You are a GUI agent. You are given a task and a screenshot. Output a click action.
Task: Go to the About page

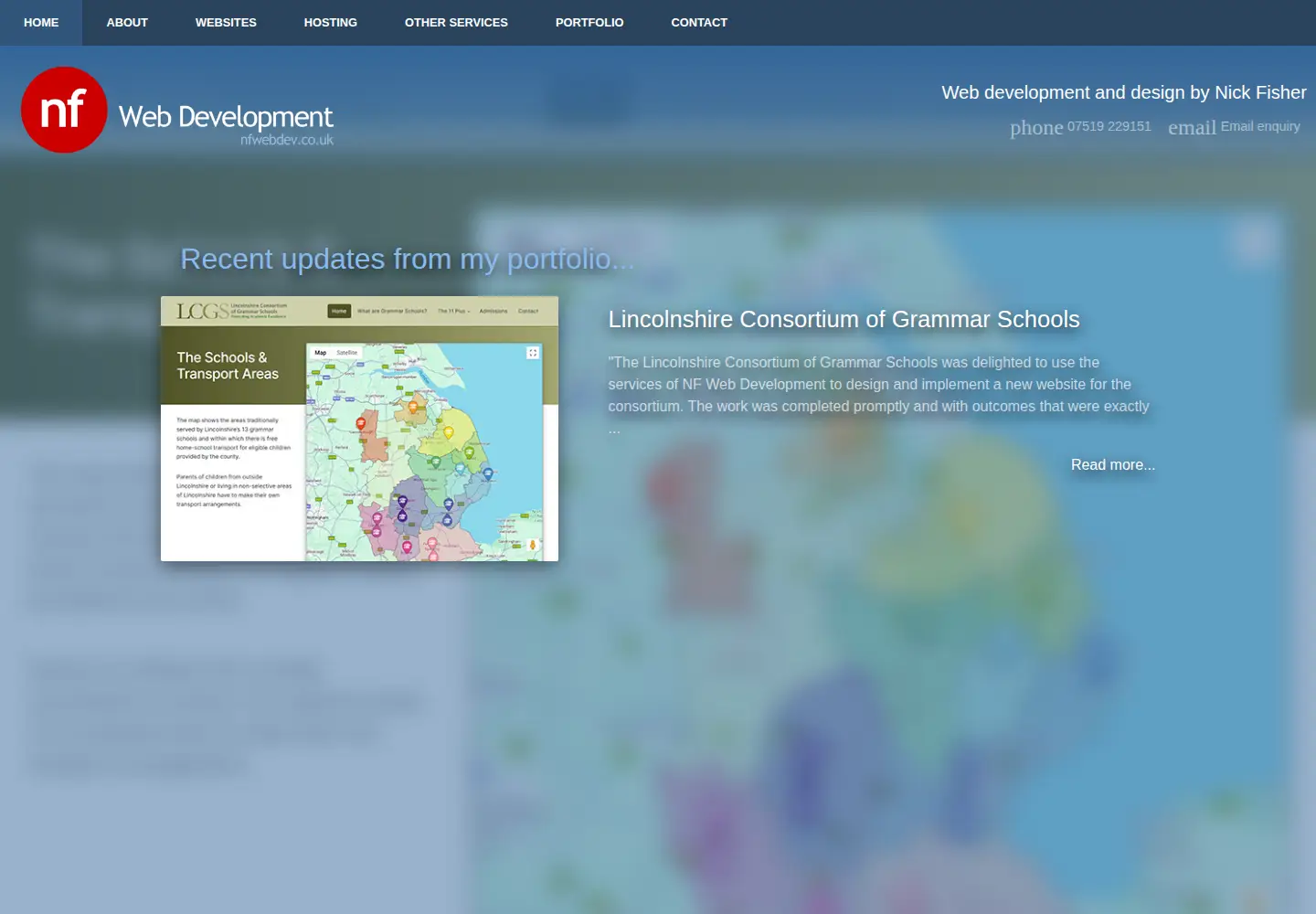tap(127, 23)
